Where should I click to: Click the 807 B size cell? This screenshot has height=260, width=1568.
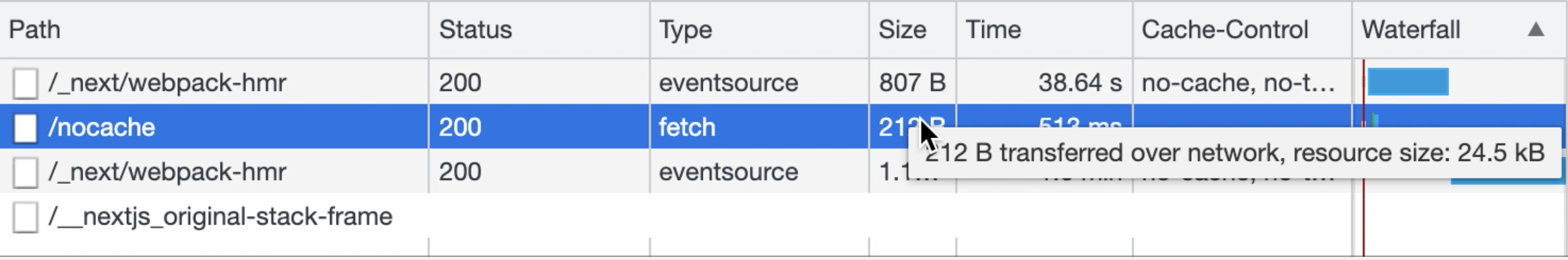912,83
